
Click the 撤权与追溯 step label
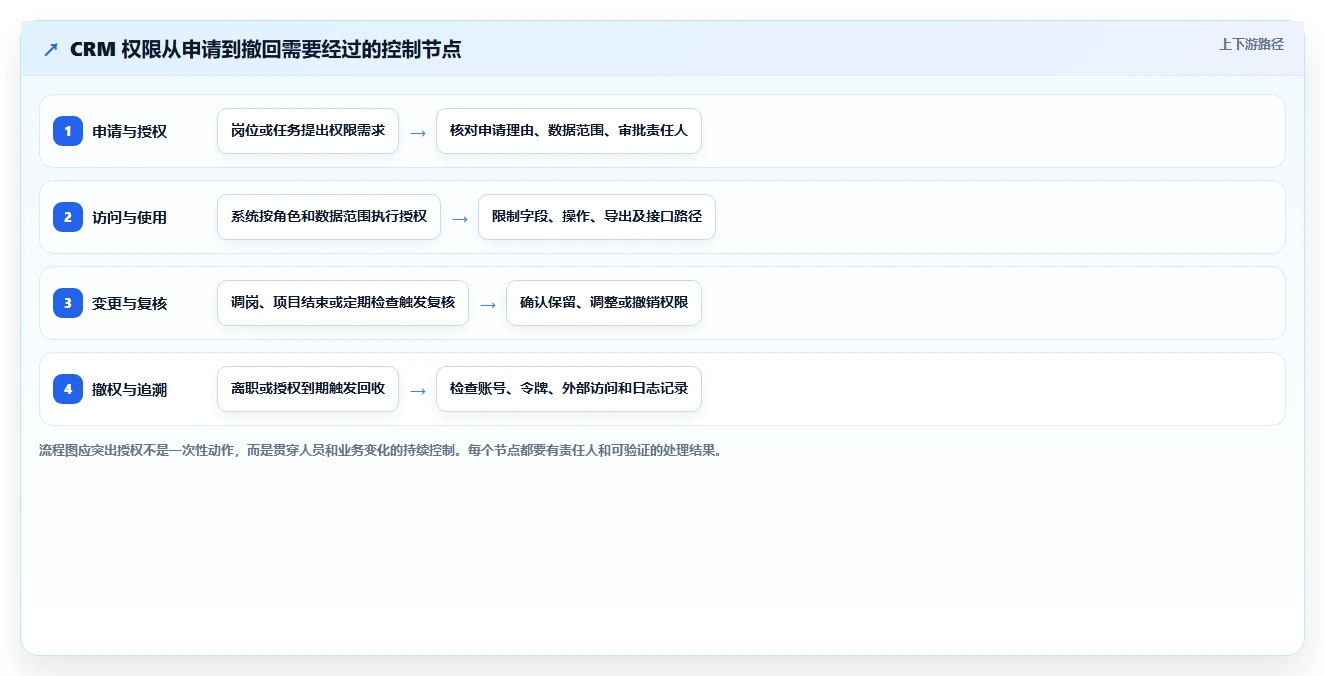(x=129, y=389)
